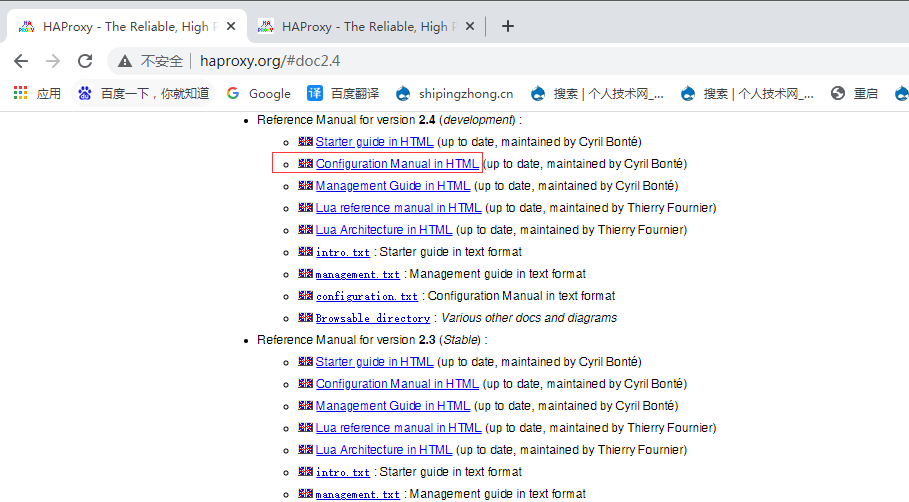The width and height of the screenshot is (909, 502).
Task: Open the 百度翻译 bookmark
Action: click(343, 93)
